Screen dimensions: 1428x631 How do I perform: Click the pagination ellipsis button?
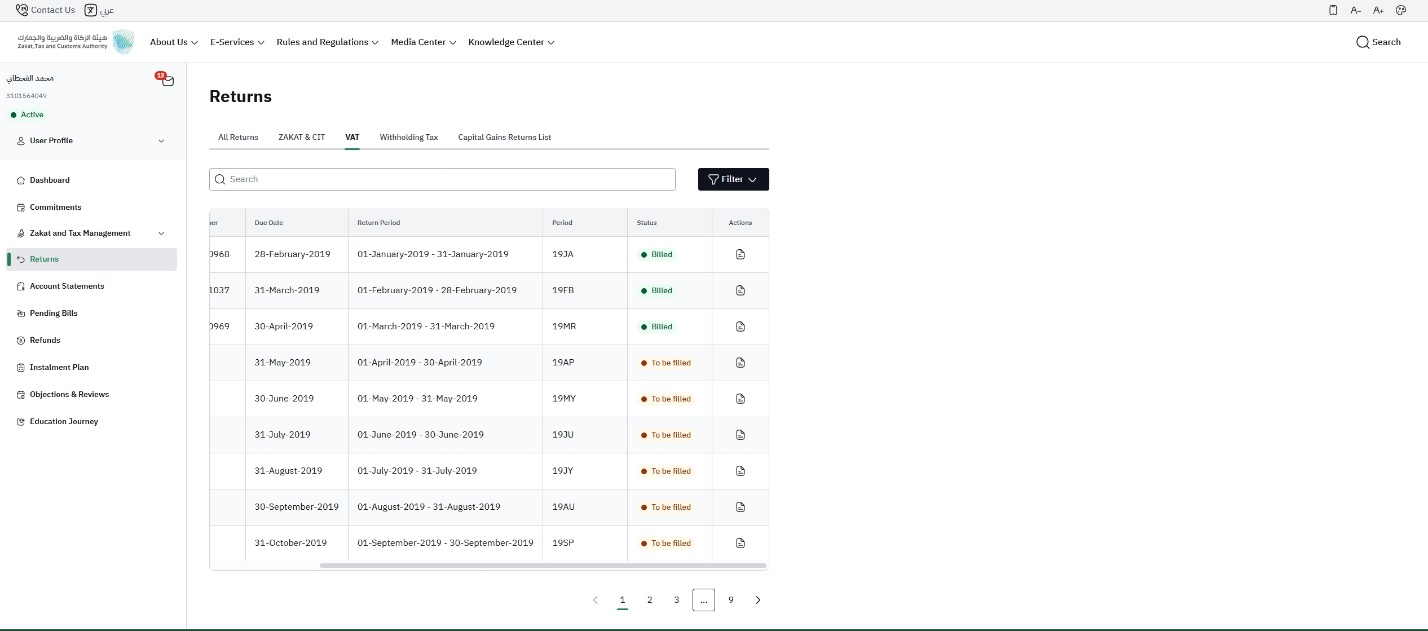(x=703, y=600)
